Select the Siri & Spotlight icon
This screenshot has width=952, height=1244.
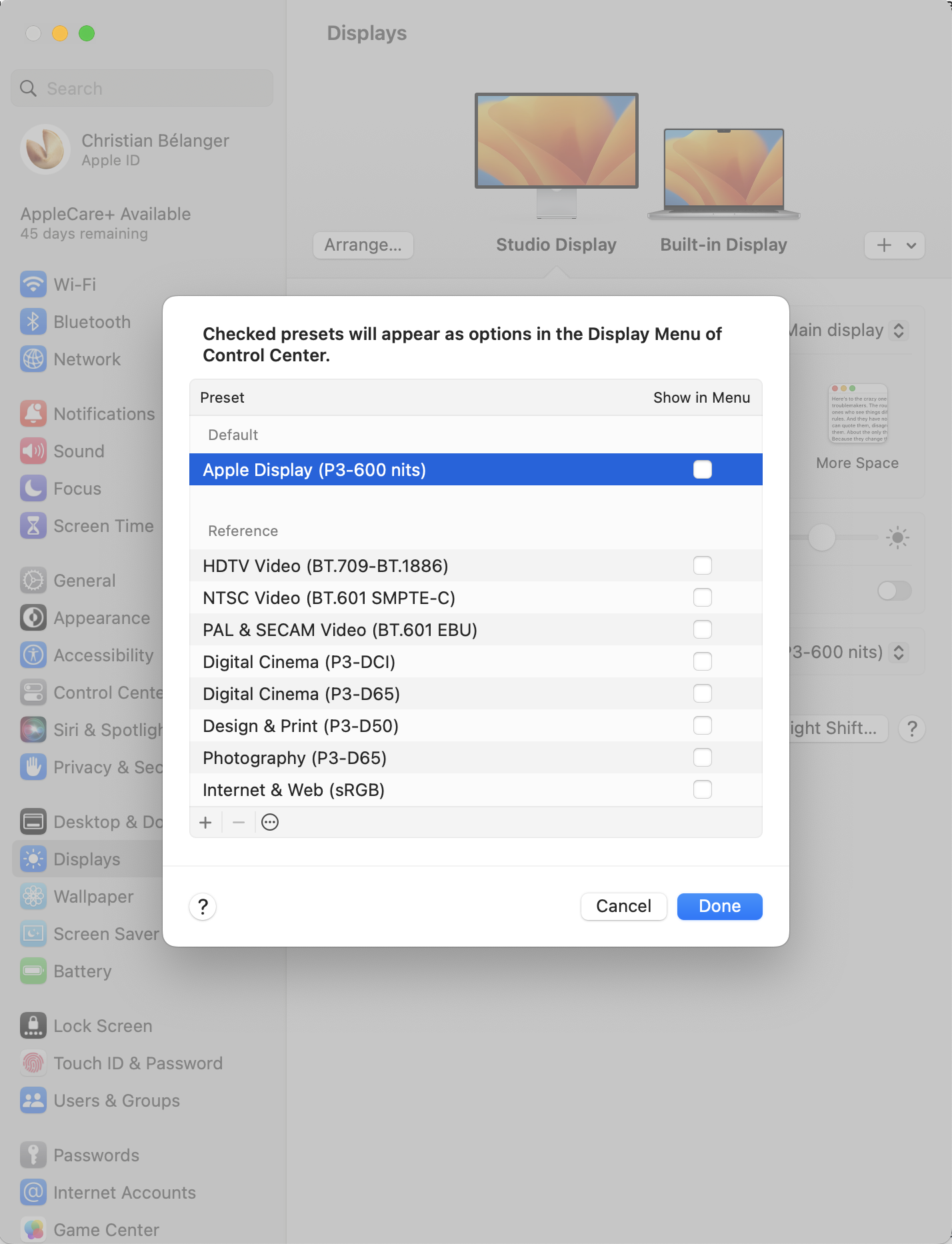pos(33,730)
